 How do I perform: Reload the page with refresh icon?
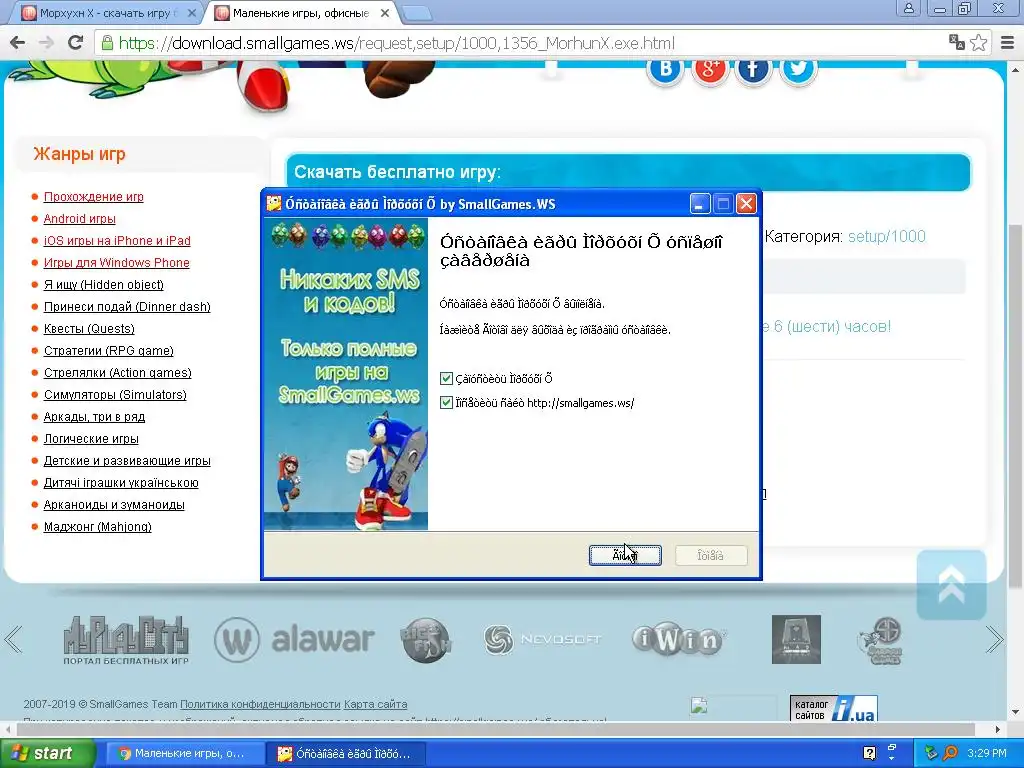point(76,42)
